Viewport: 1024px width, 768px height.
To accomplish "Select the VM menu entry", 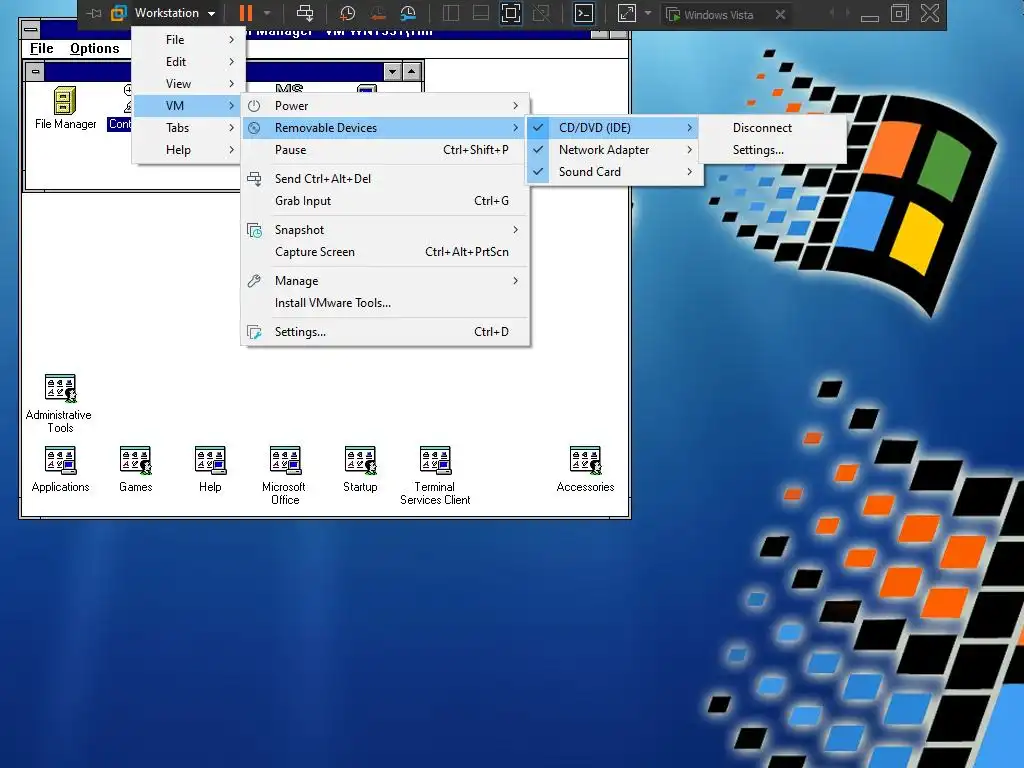I will (189, 106).
